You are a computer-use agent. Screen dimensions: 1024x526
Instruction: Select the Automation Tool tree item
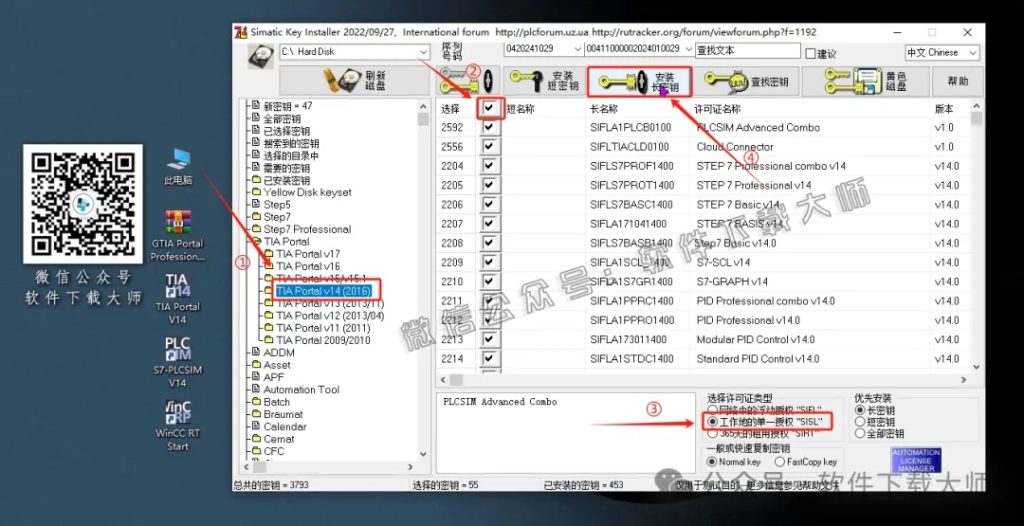[301, 389]
